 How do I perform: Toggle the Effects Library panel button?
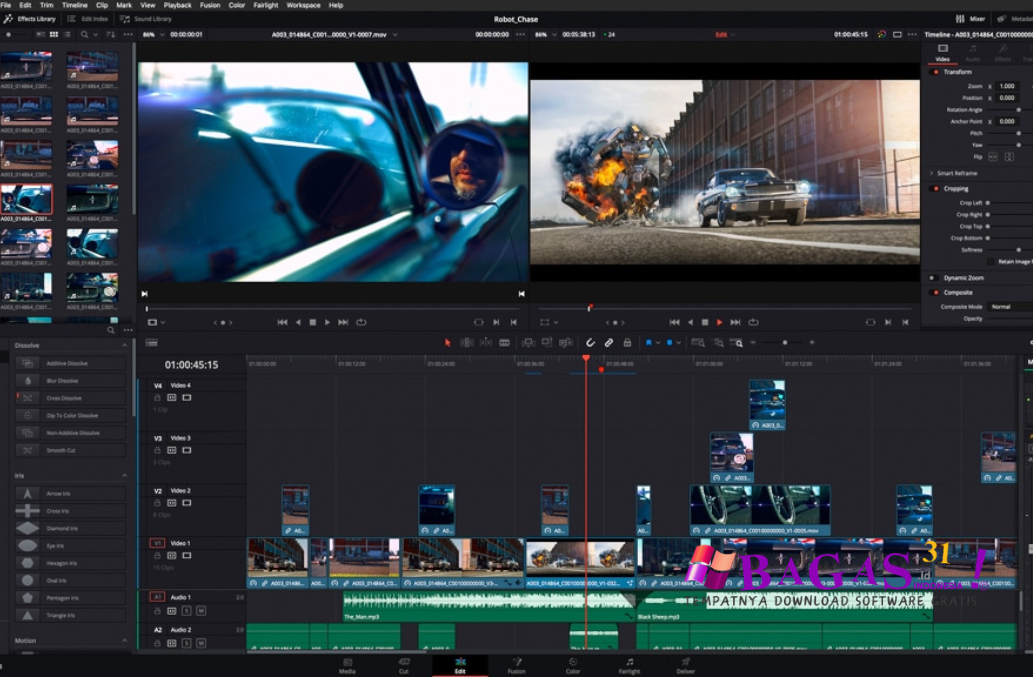30,19
